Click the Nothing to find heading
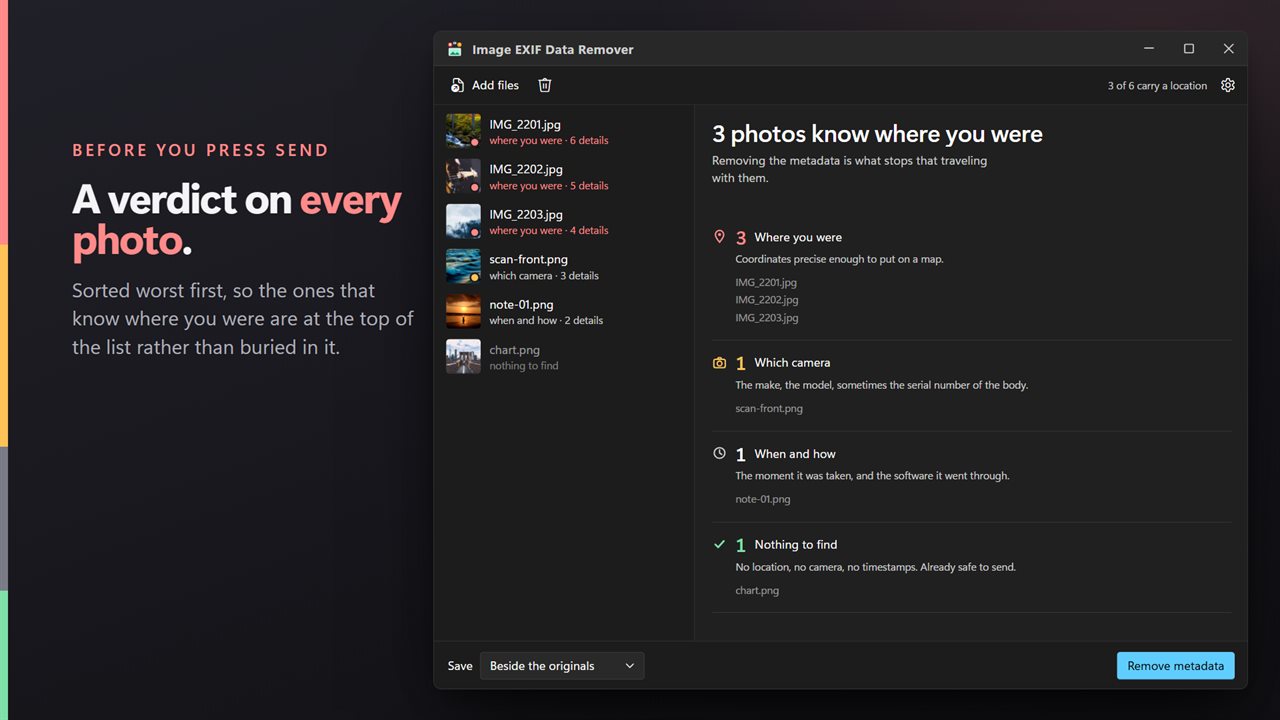This screenshot has height=720, width=1280. 796,545
